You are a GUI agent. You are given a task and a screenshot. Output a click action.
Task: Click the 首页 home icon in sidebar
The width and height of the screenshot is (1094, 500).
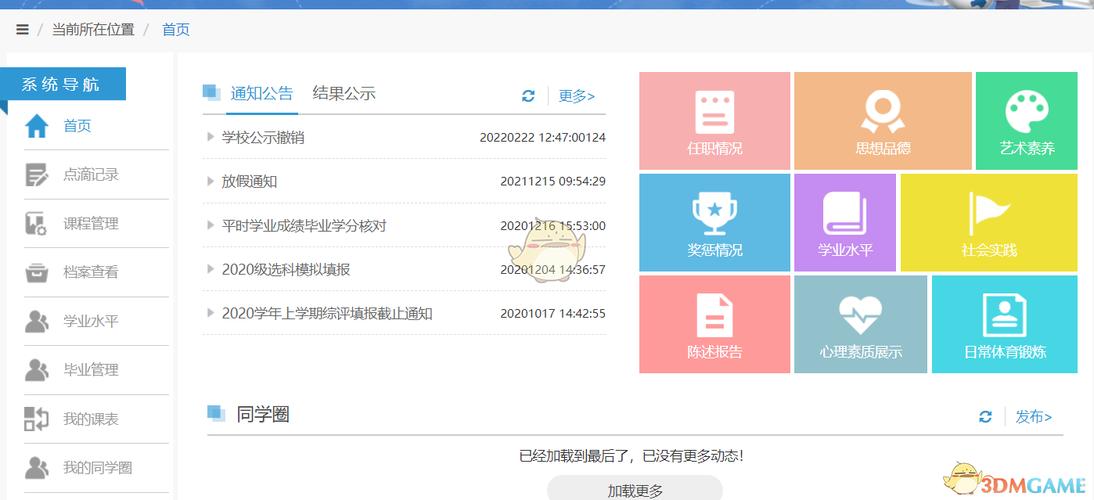pos(36,126)
